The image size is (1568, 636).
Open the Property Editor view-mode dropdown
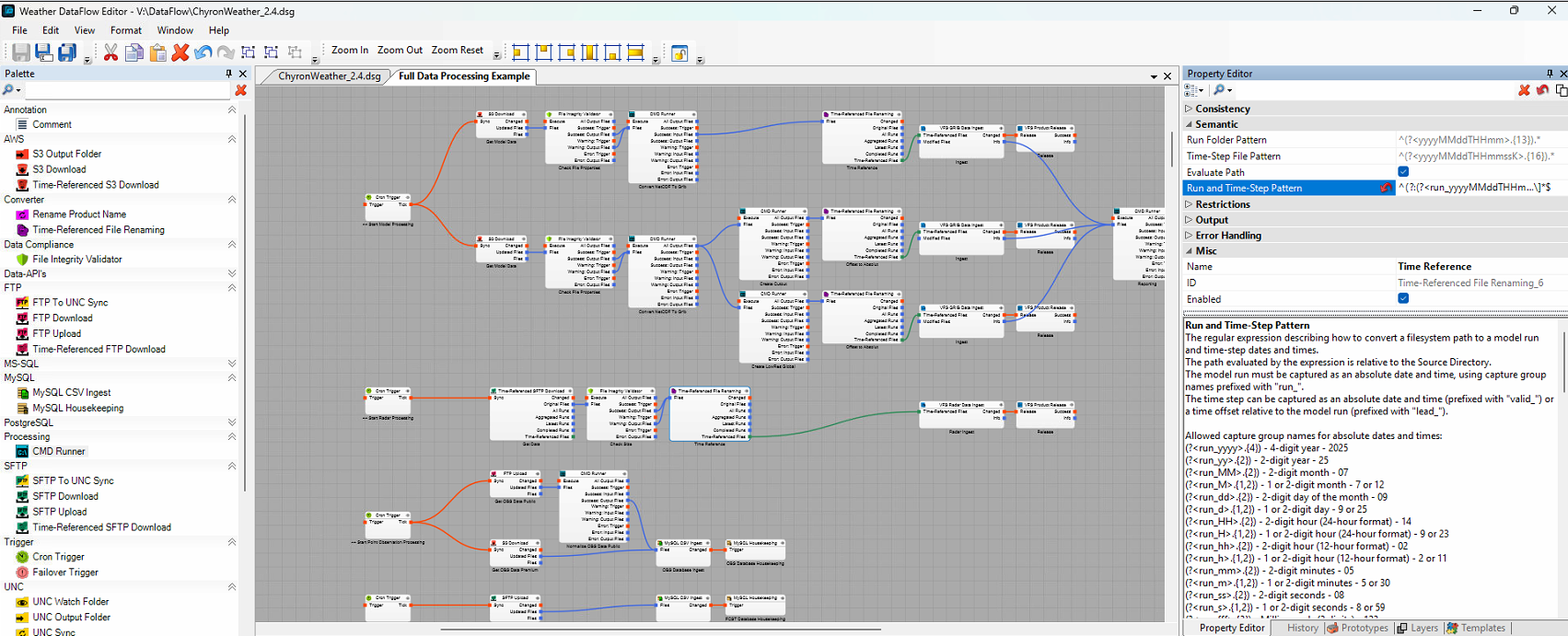click(1194, 90)
